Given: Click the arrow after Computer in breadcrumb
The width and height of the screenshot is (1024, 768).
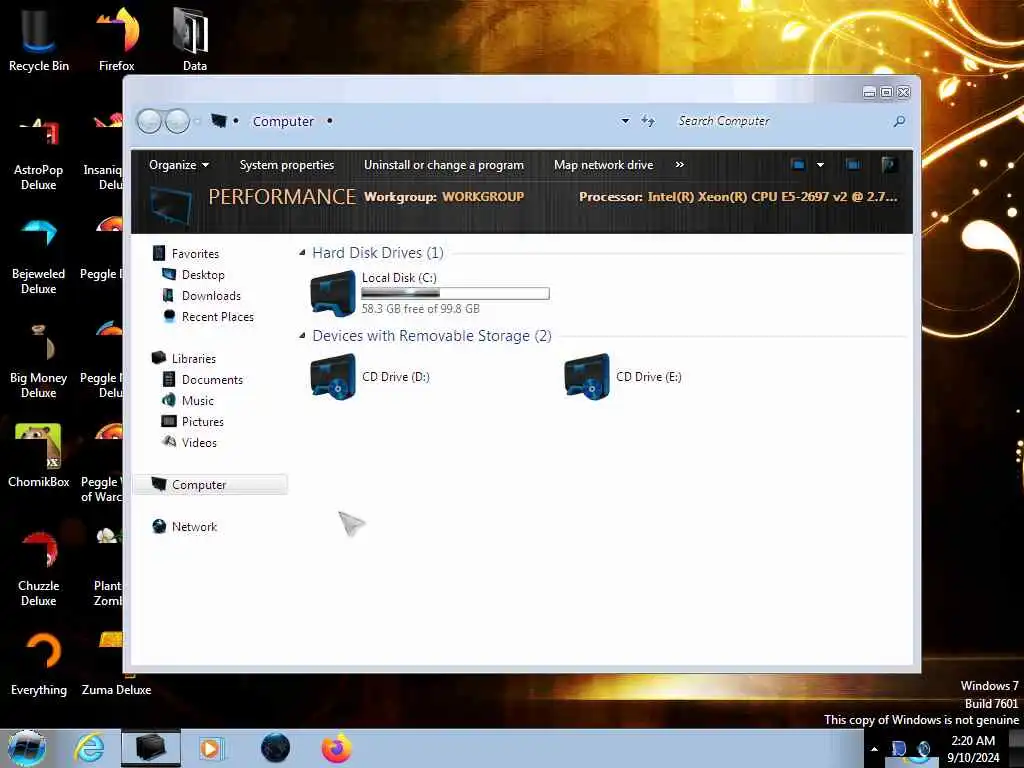Looking at the screenshot, I should (330, 121).
